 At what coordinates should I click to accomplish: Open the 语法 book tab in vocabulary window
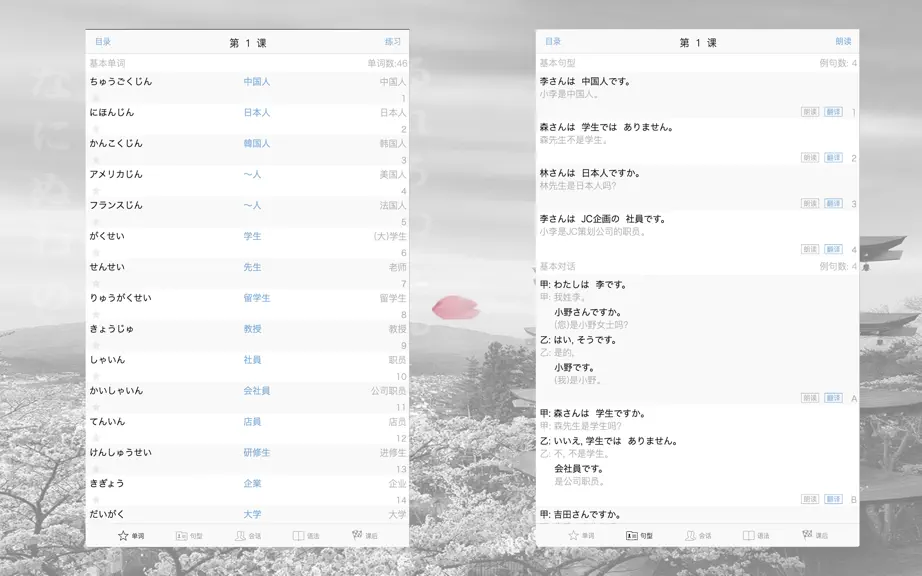[306, 535]
